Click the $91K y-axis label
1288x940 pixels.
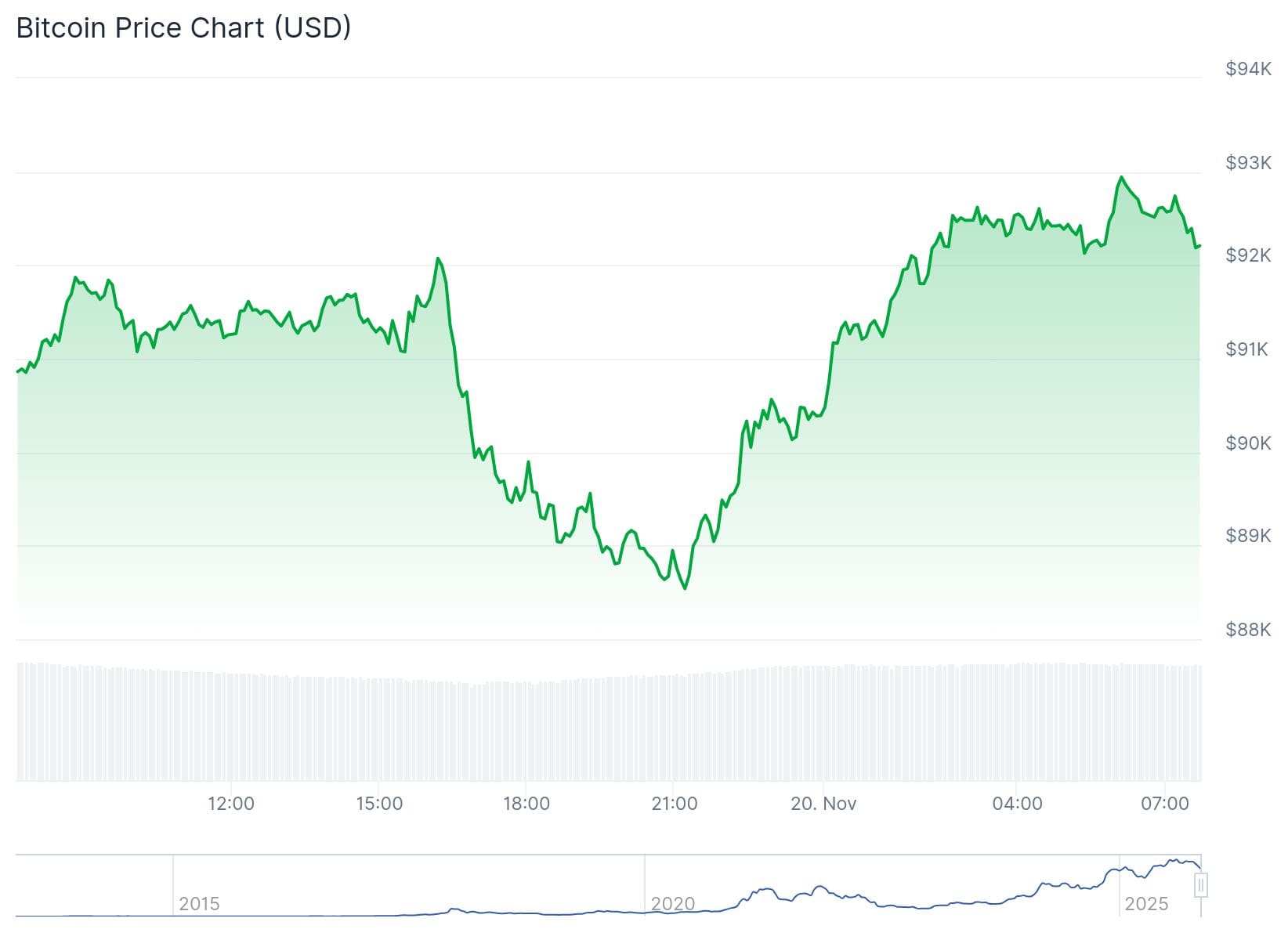pyautogui.click(x=1246, y=349)
